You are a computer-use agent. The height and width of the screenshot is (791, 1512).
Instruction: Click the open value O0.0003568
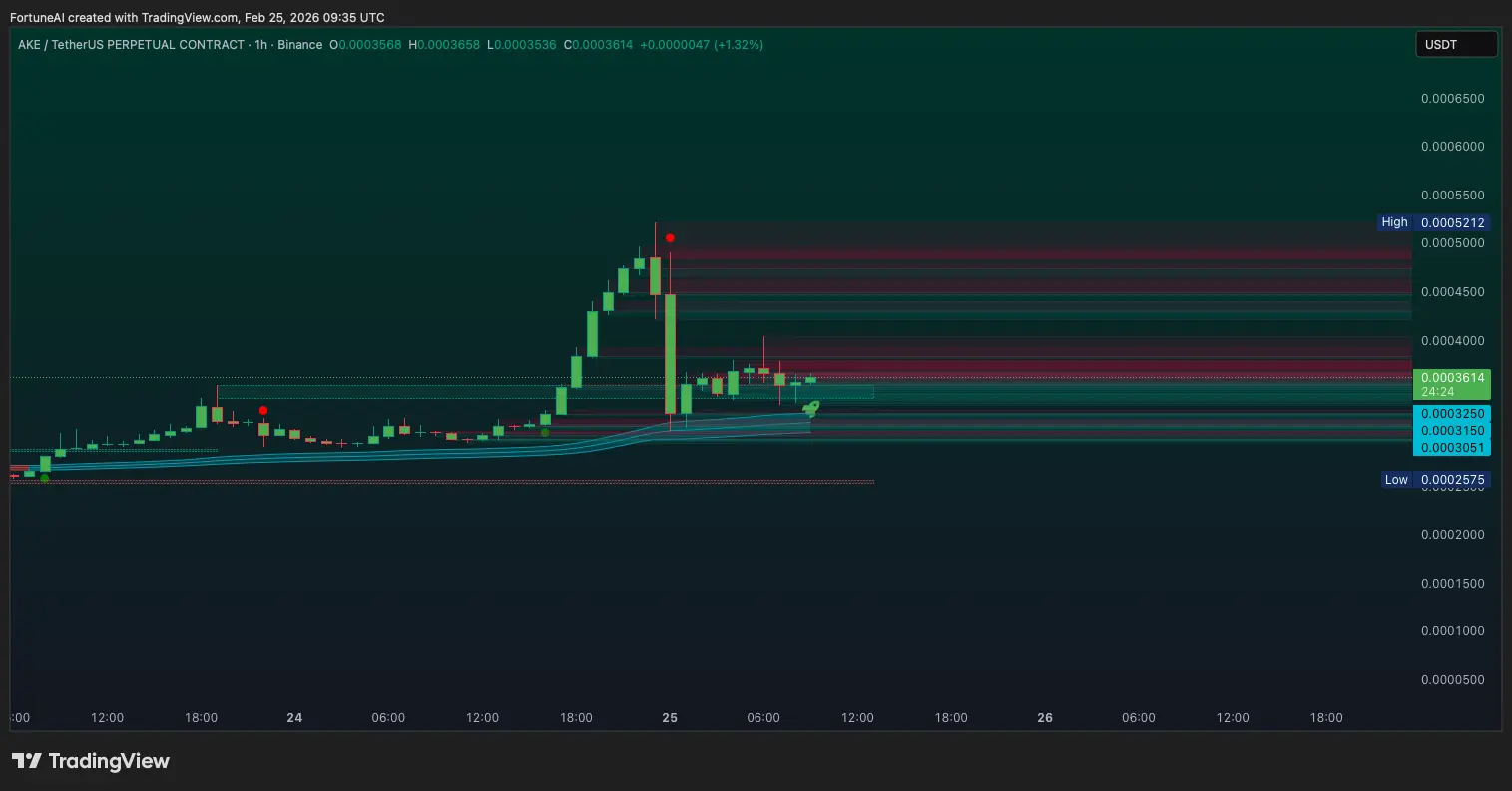(365, 45)
